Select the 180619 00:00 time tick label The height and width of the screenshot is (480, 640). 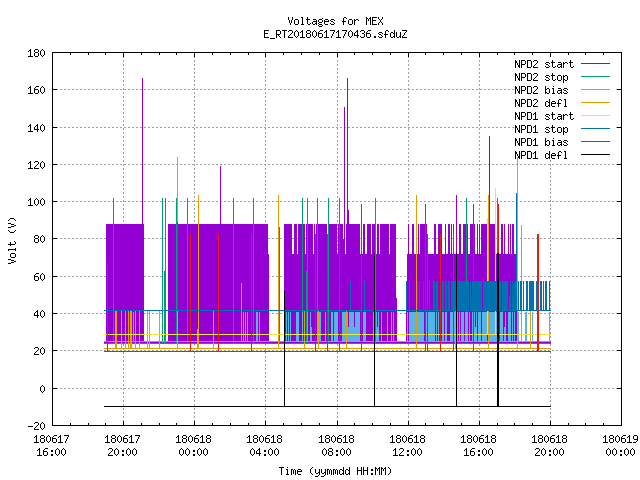pos(620,446)
